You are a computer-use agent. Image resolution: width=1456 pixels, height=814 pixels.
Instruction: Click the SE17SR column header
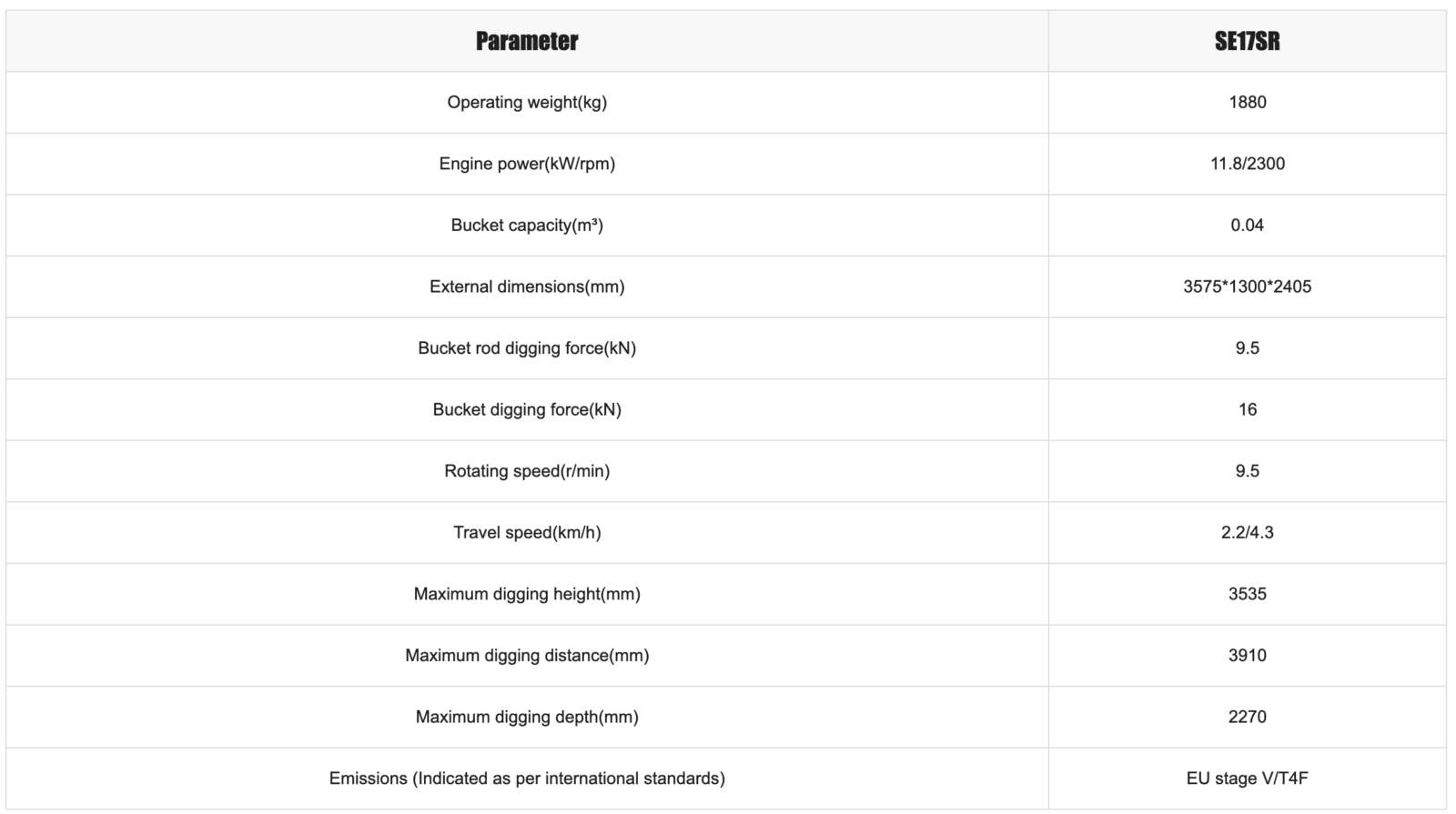pos(1247,41)
